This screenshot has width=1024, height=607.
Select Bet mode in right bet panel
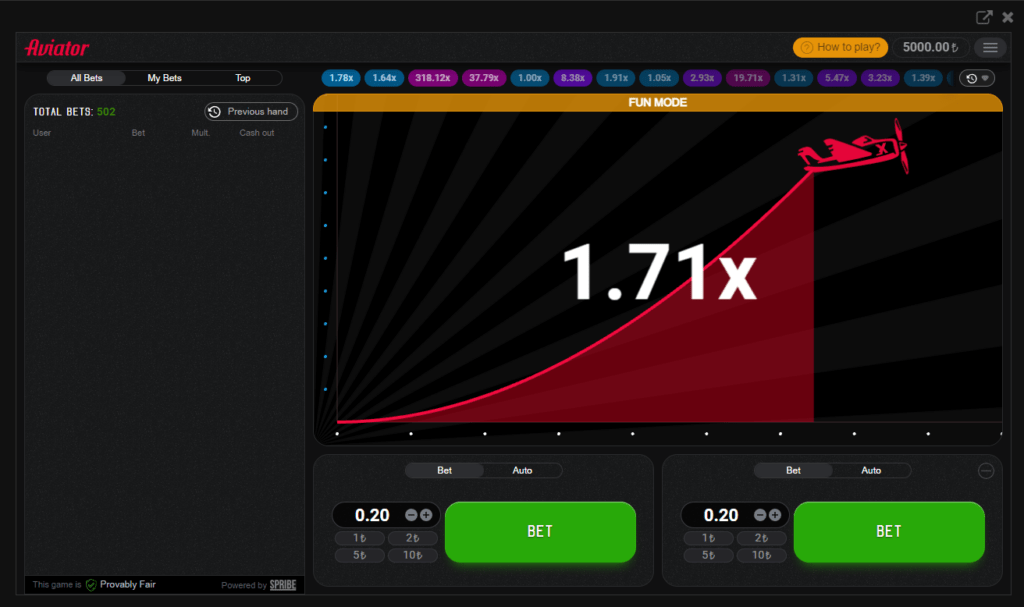click(793, 470)
